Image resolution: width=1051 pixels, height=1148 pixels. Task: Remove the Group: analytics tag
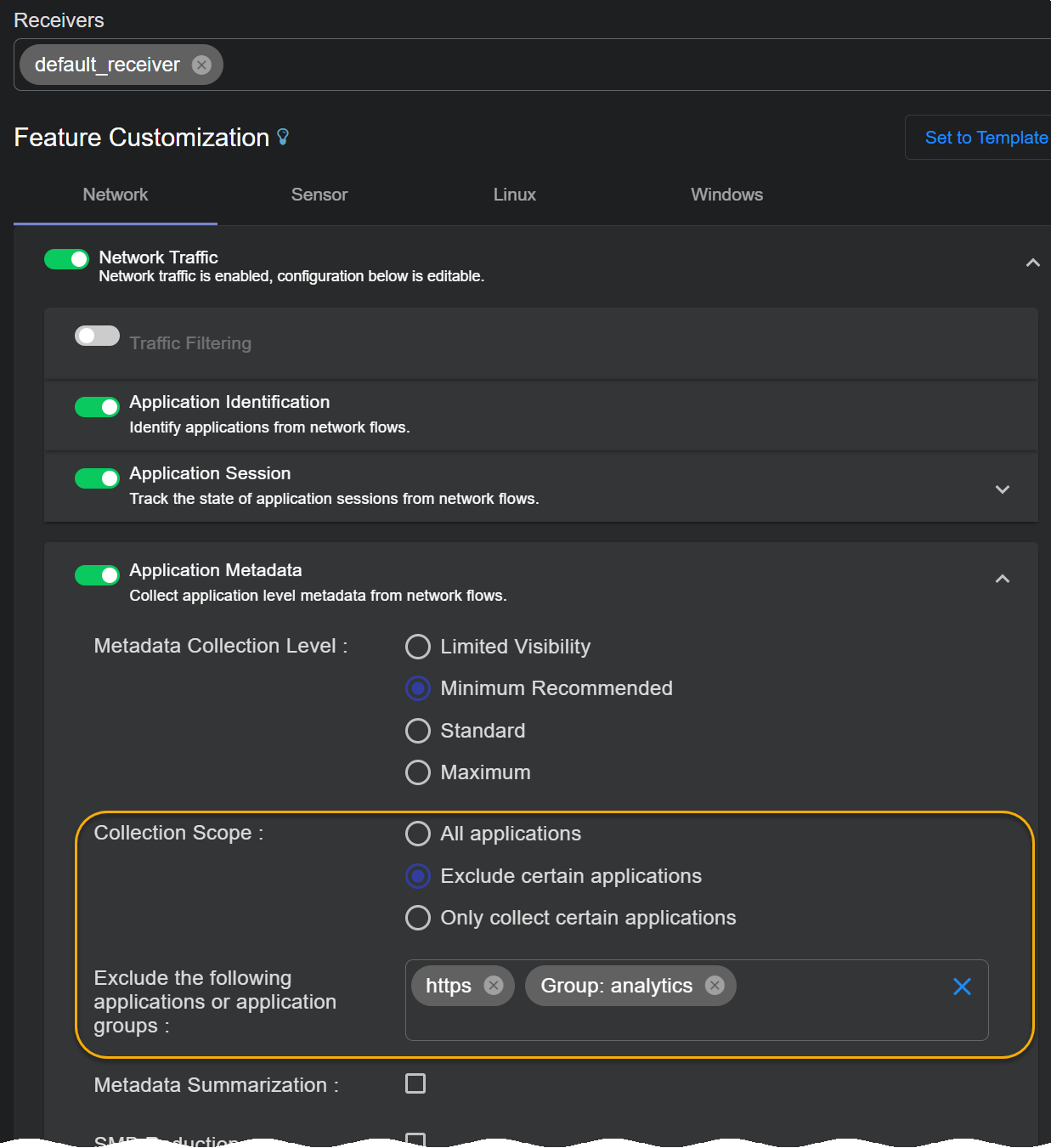point(715,985)
